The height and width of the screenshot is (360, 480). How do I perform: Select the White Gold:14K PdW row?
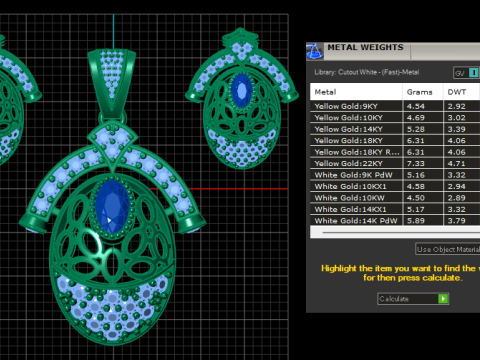click(395, 221)
